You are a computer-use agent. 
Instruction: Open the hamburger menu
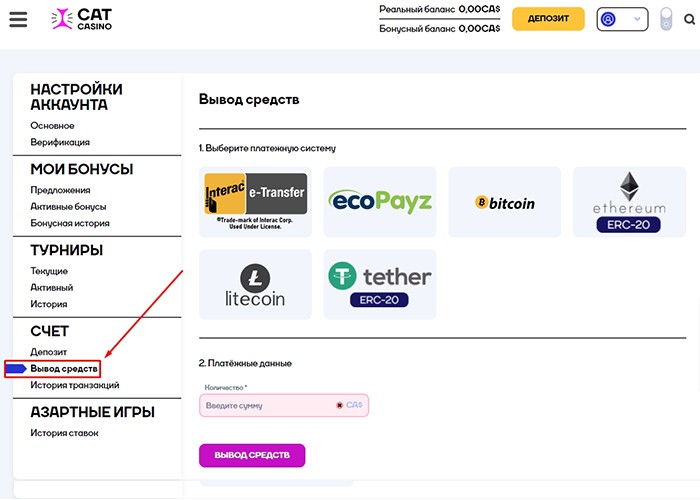click(x=18, y=19)
